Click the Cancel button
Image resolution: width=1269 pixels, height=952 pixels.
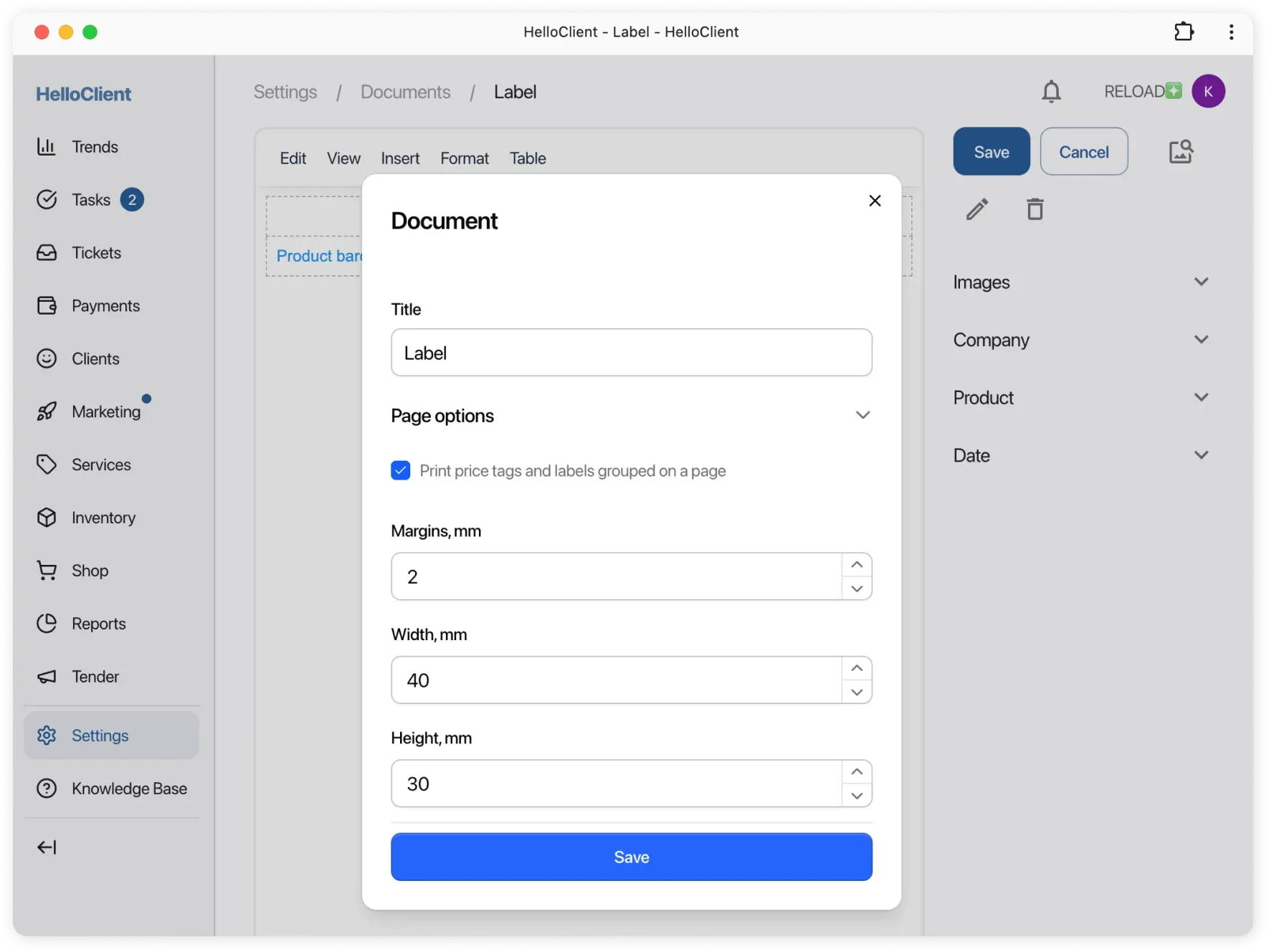[x=1083, y=152]
